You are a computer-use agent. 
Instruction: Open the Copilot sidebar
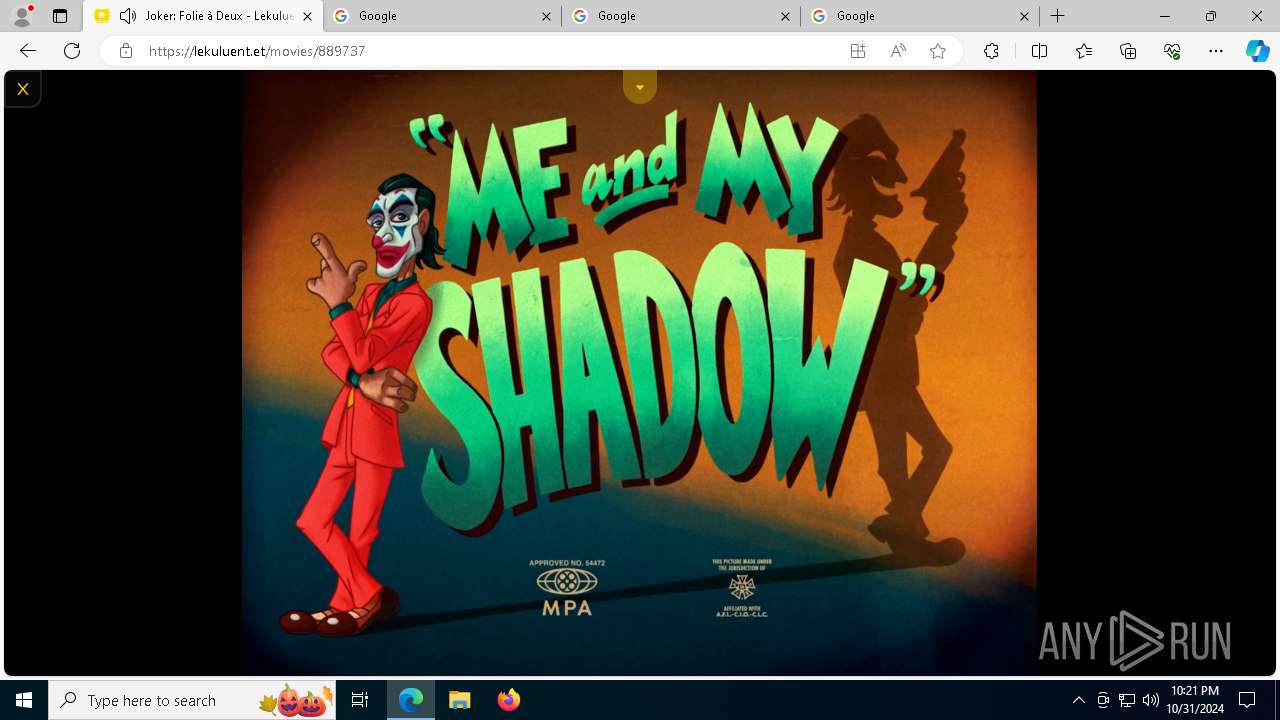(1258, 51)
